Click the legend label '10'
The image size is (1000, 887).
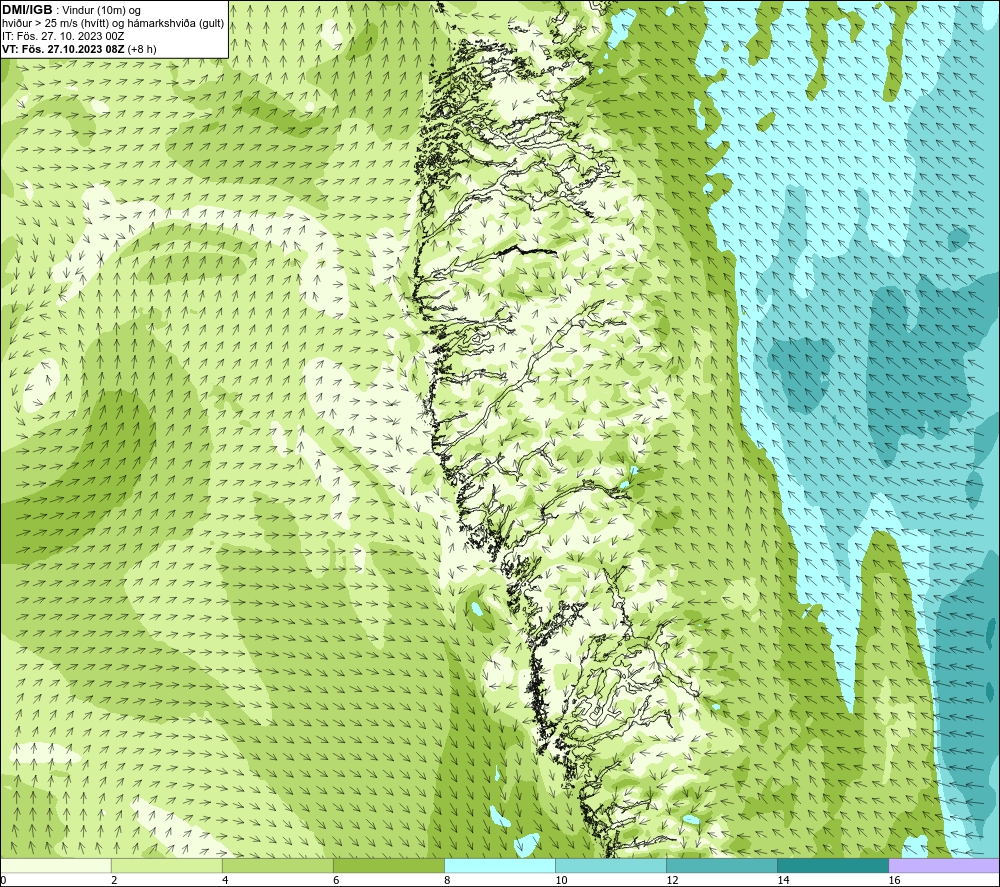pos(561,880)
